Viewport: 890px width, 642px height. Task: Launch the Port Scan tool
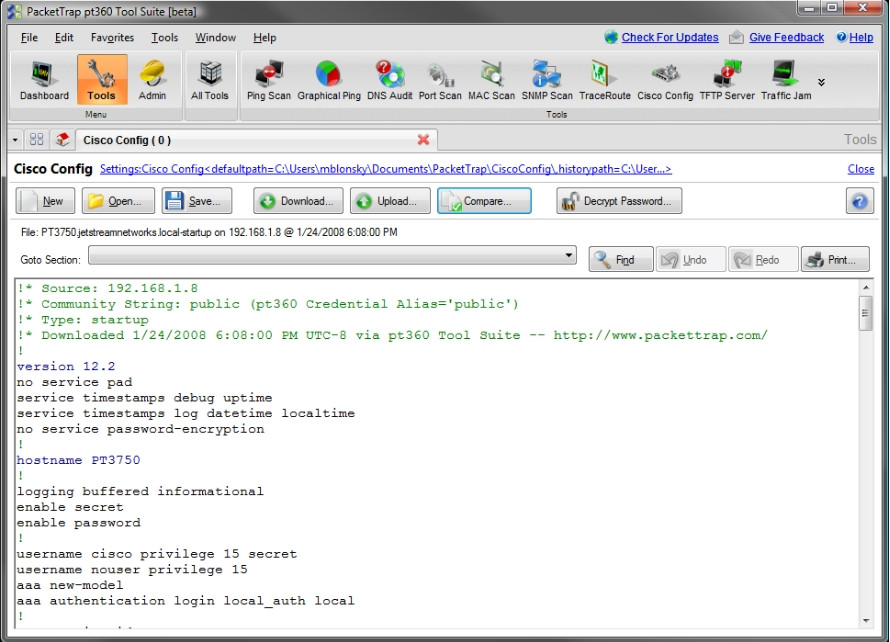(x=440, y=80)
